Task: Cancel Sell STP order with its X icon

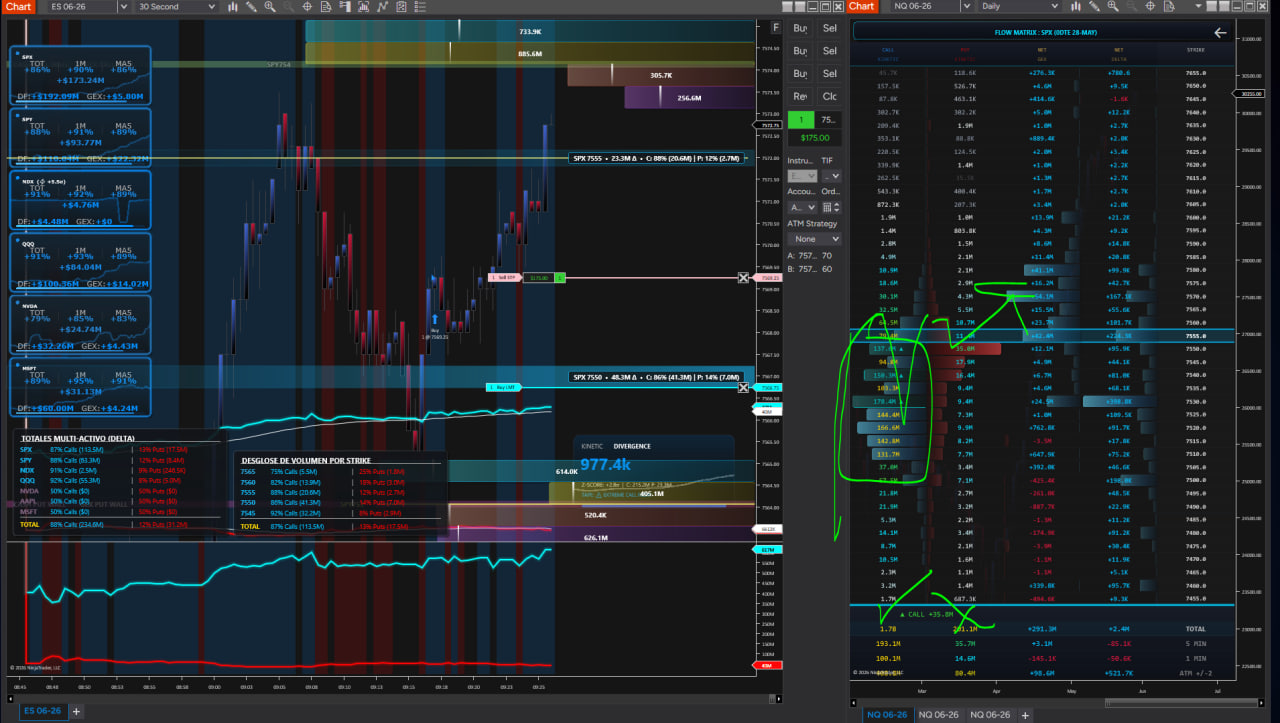Action: [743, 277]
